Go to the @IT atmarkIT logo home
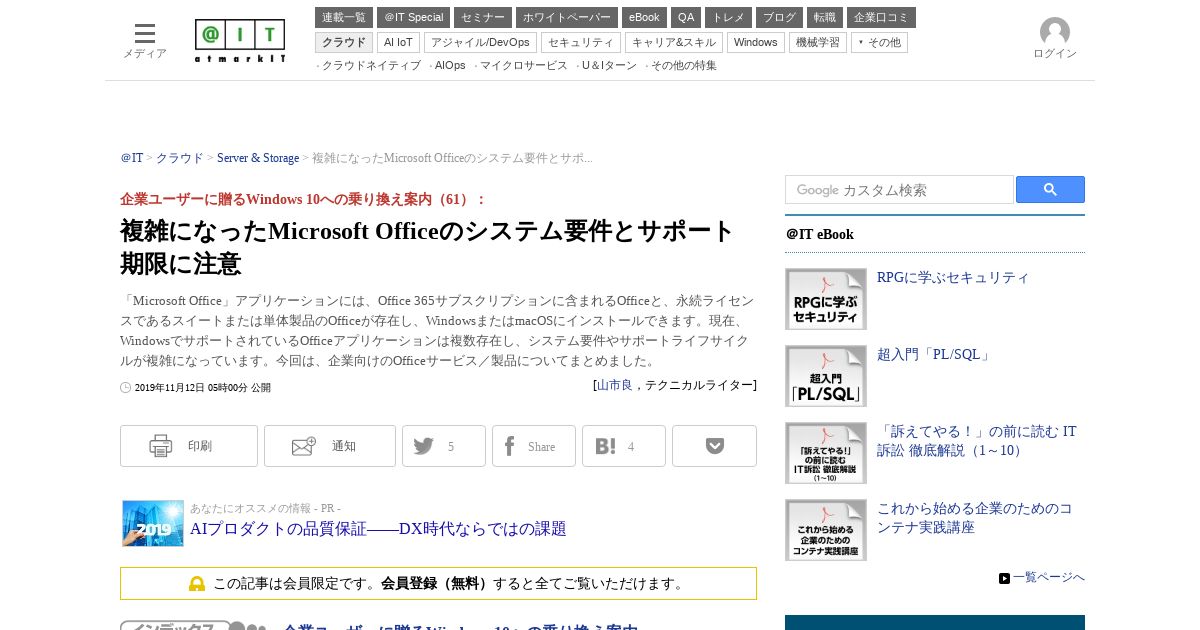The height and width of the screenshot is (630, 1200). [240, 41]
